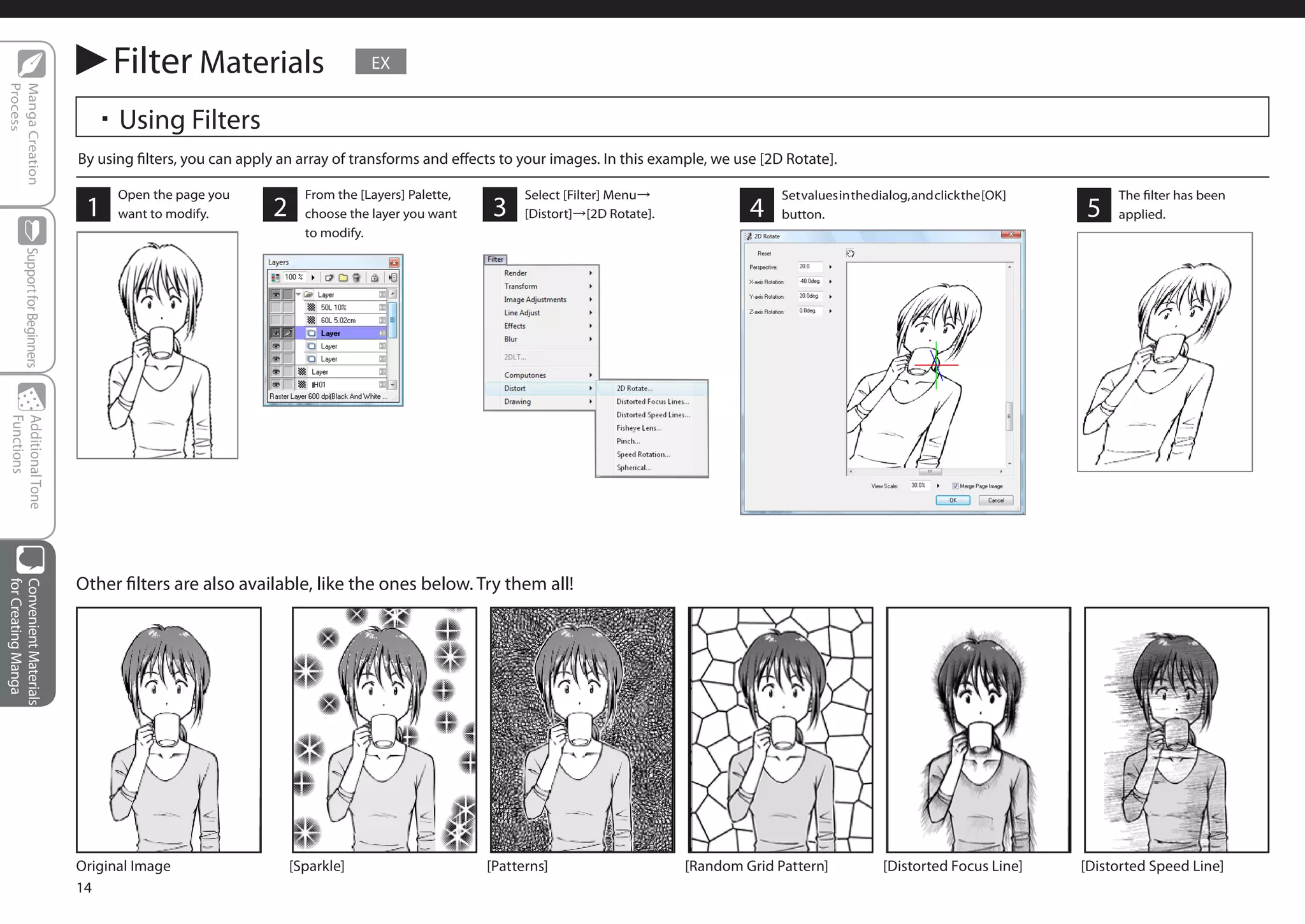Click the Layers palette scroll down arrow
Viewport: 1305px width, 924px height.
pos(393,385)
